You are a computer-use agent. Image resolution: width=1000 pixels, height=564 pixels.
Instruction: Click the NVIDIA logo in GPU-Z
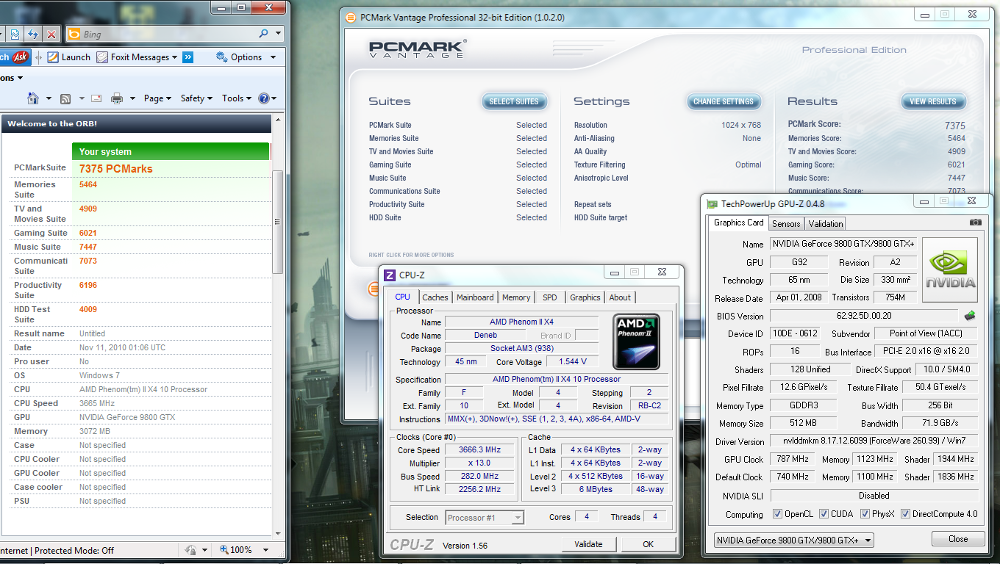click(x=950, y=270)
